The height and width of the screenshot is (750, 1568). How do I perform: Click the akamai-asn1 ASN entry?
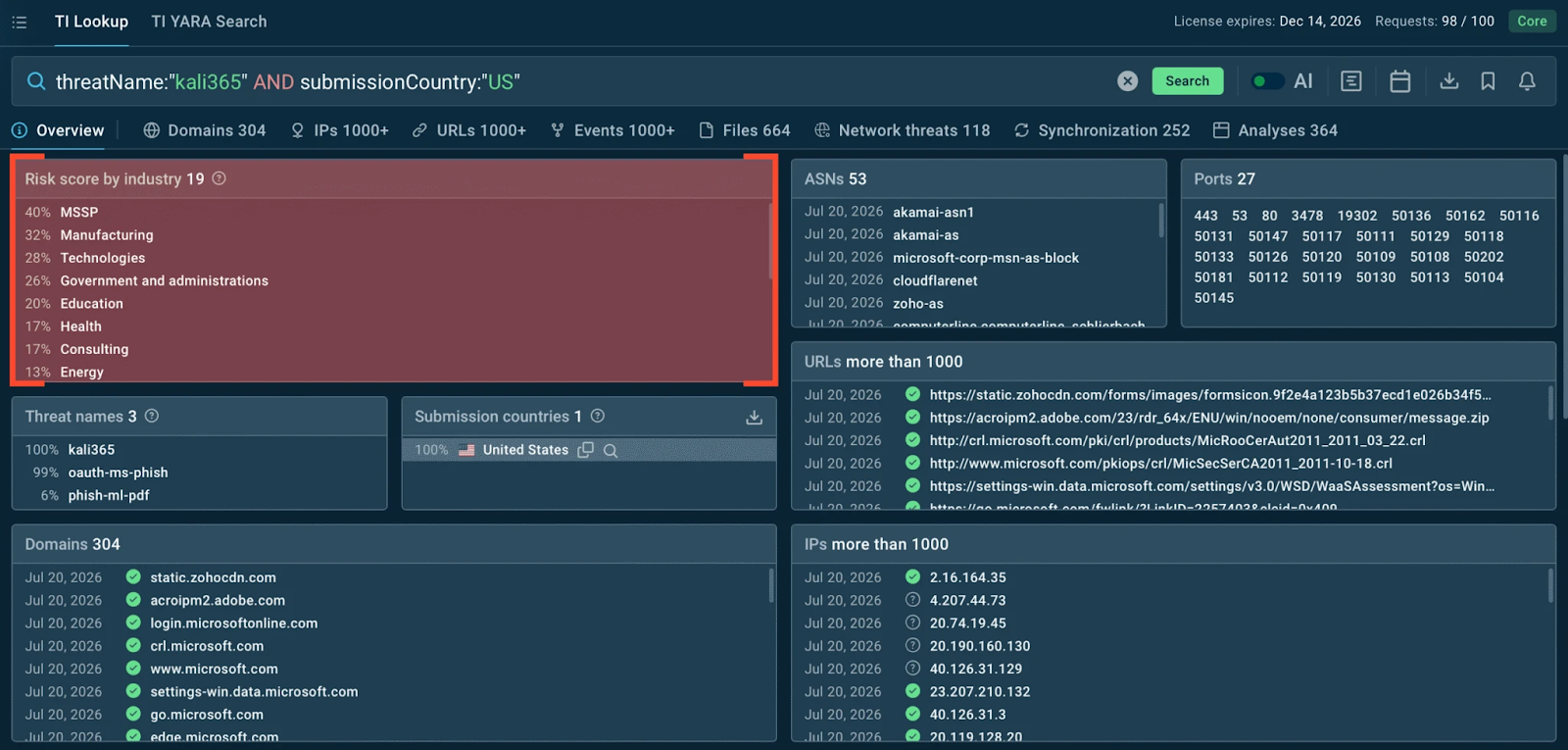[933, 212]
